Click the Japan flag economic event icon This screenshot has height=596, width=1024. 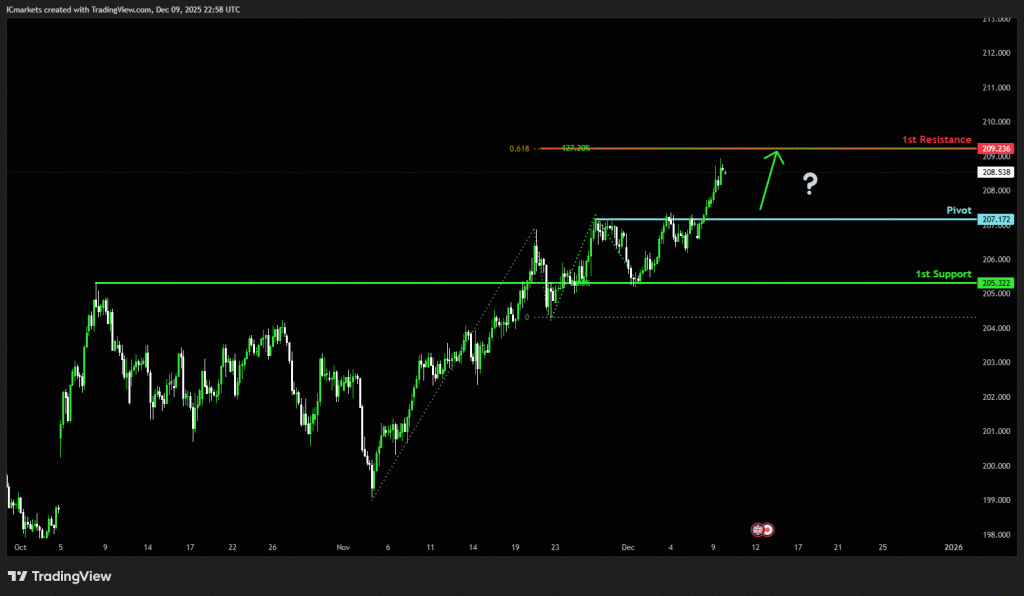(769, 528)
